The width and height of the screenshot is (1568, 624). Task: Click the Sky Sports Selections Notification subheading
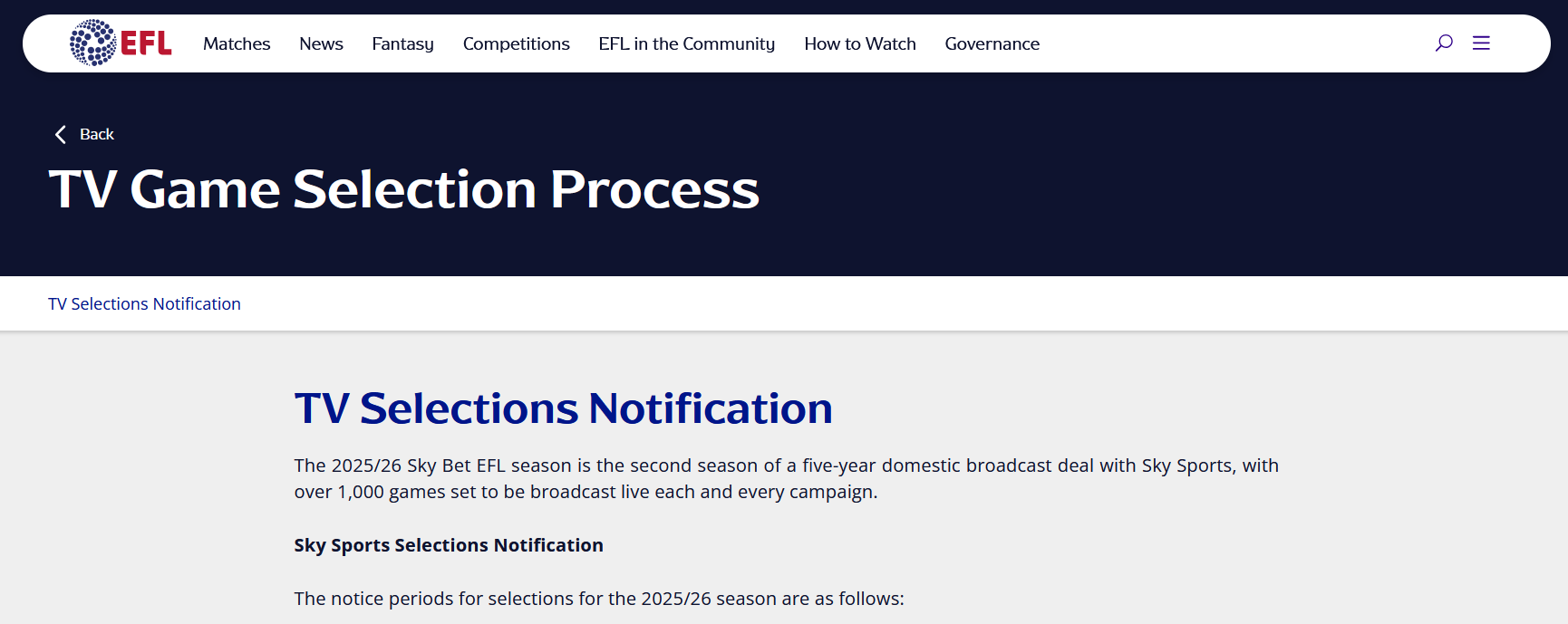pos(449,545)
